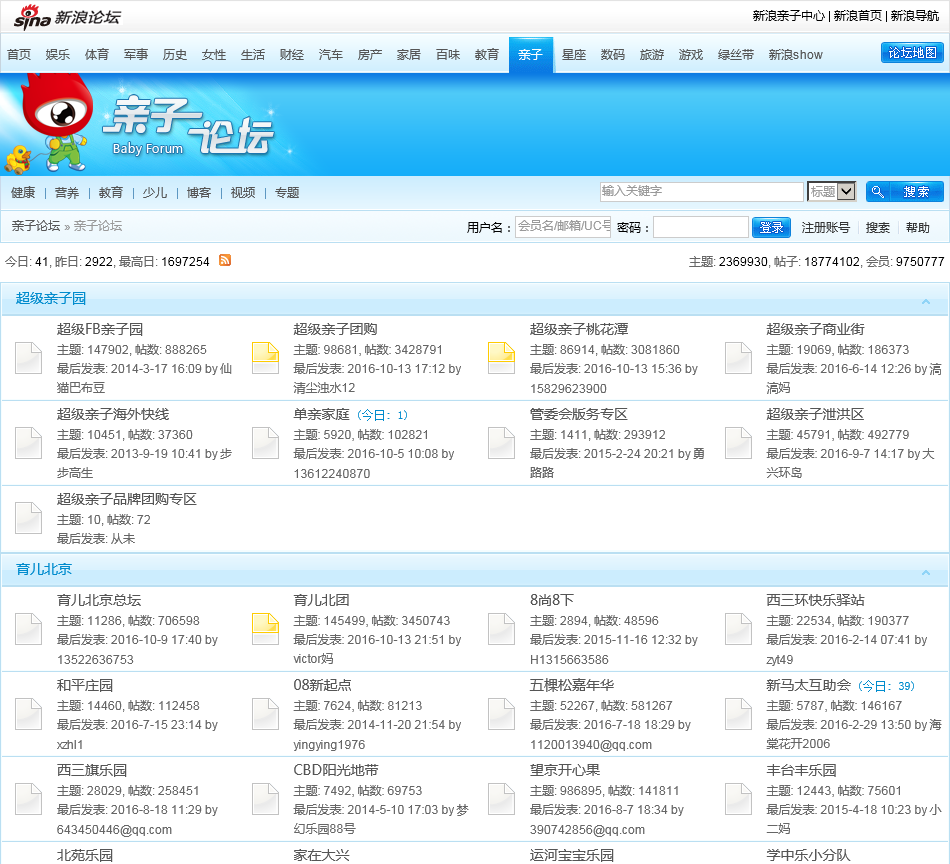950x864 pixels.
Task: Open the 健康 sub-navigation link
Action: click(x=23, y=193)
